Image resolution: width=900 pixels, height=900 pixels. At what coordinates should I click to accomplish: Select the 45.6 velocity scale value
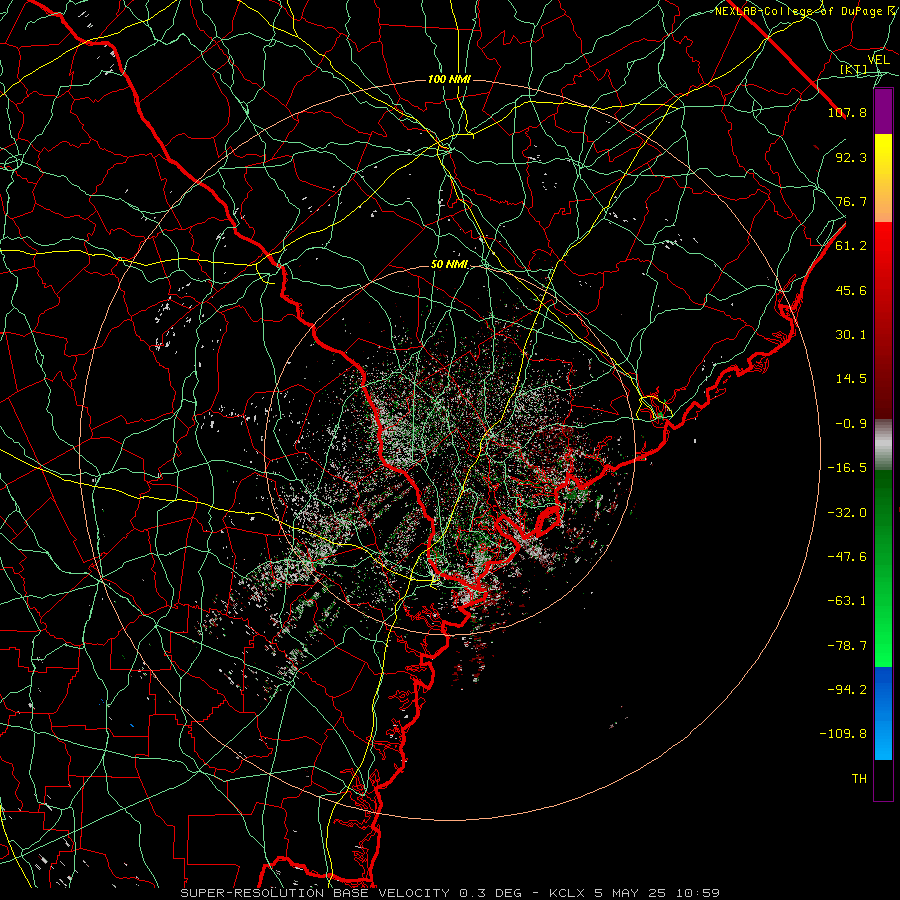(x=851, y=290)
